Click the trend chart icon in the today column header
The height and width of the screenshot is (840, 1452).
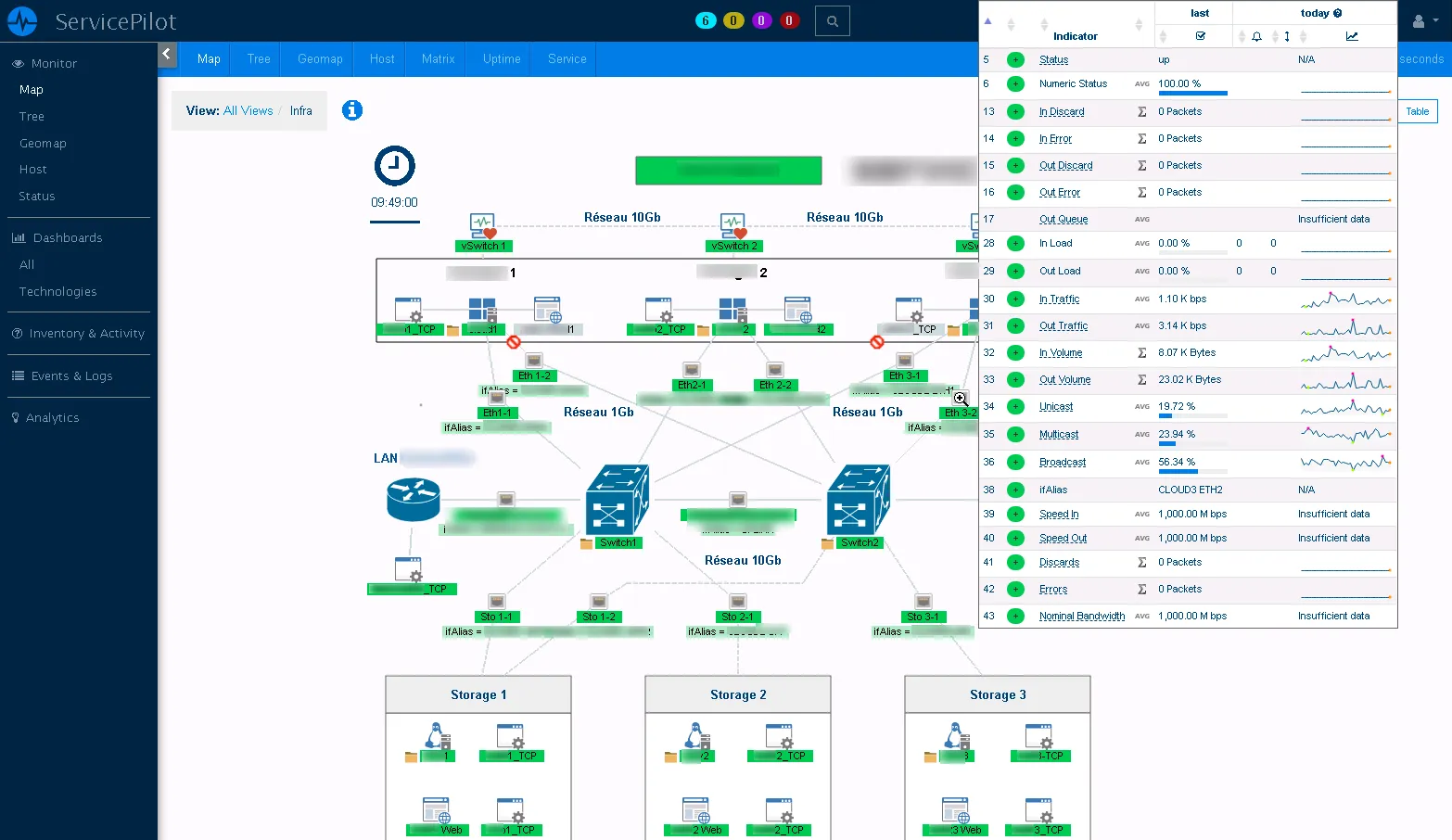[x=1351, y=36]
